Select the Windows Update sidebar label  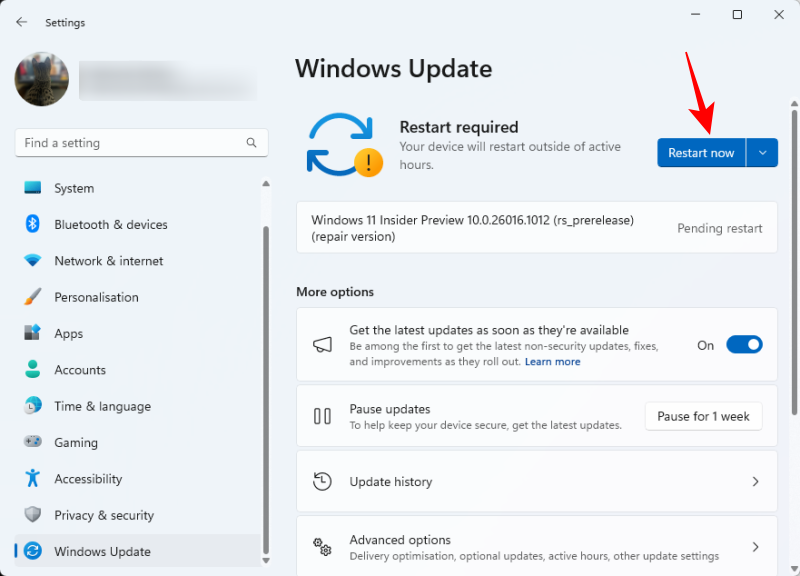pyautogui.click(x=103, y=552)
